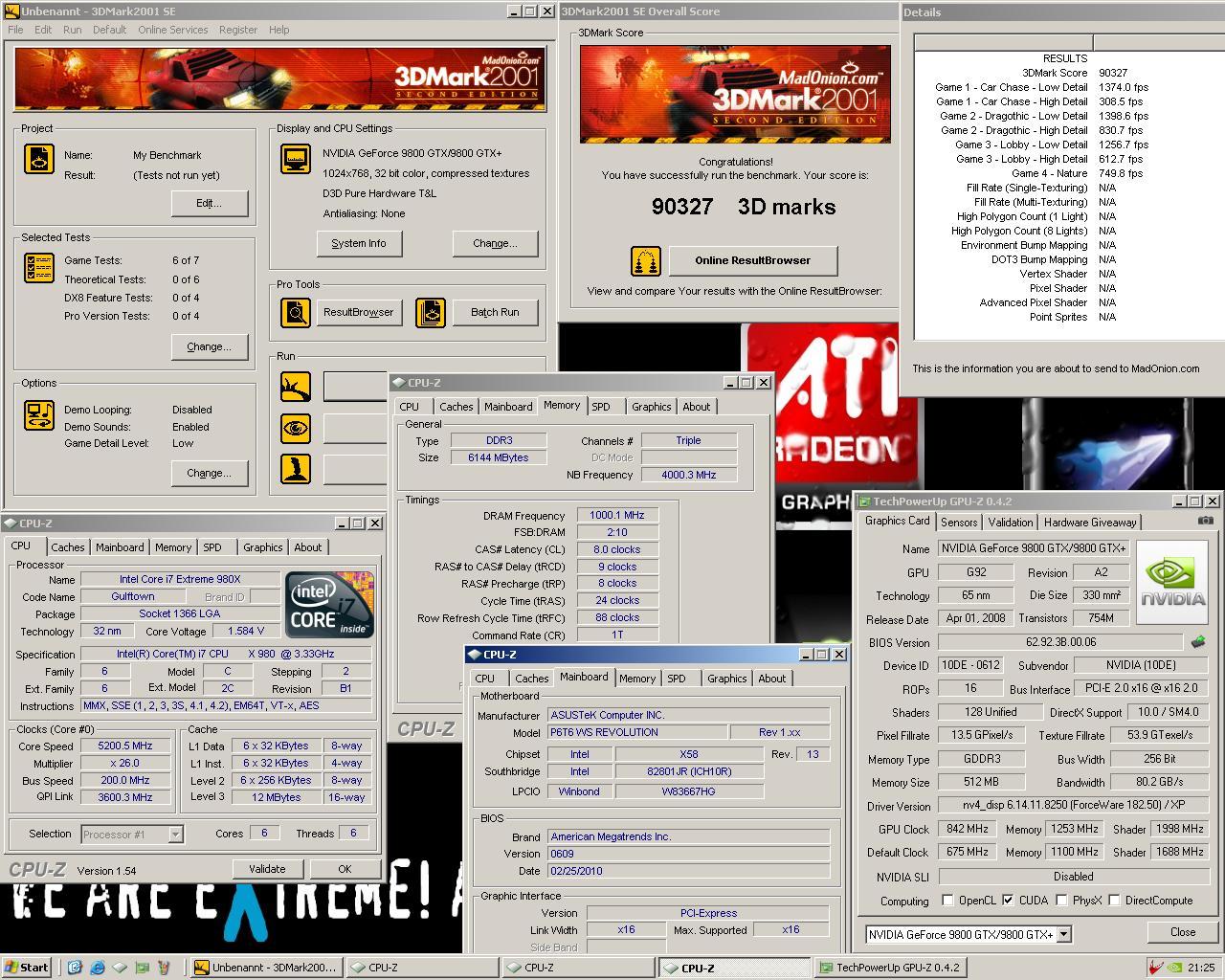This screenshot has width=1225, height=980.
Task: Click the Internet Explorer quick launch icon
Action: tap(97, 968)
